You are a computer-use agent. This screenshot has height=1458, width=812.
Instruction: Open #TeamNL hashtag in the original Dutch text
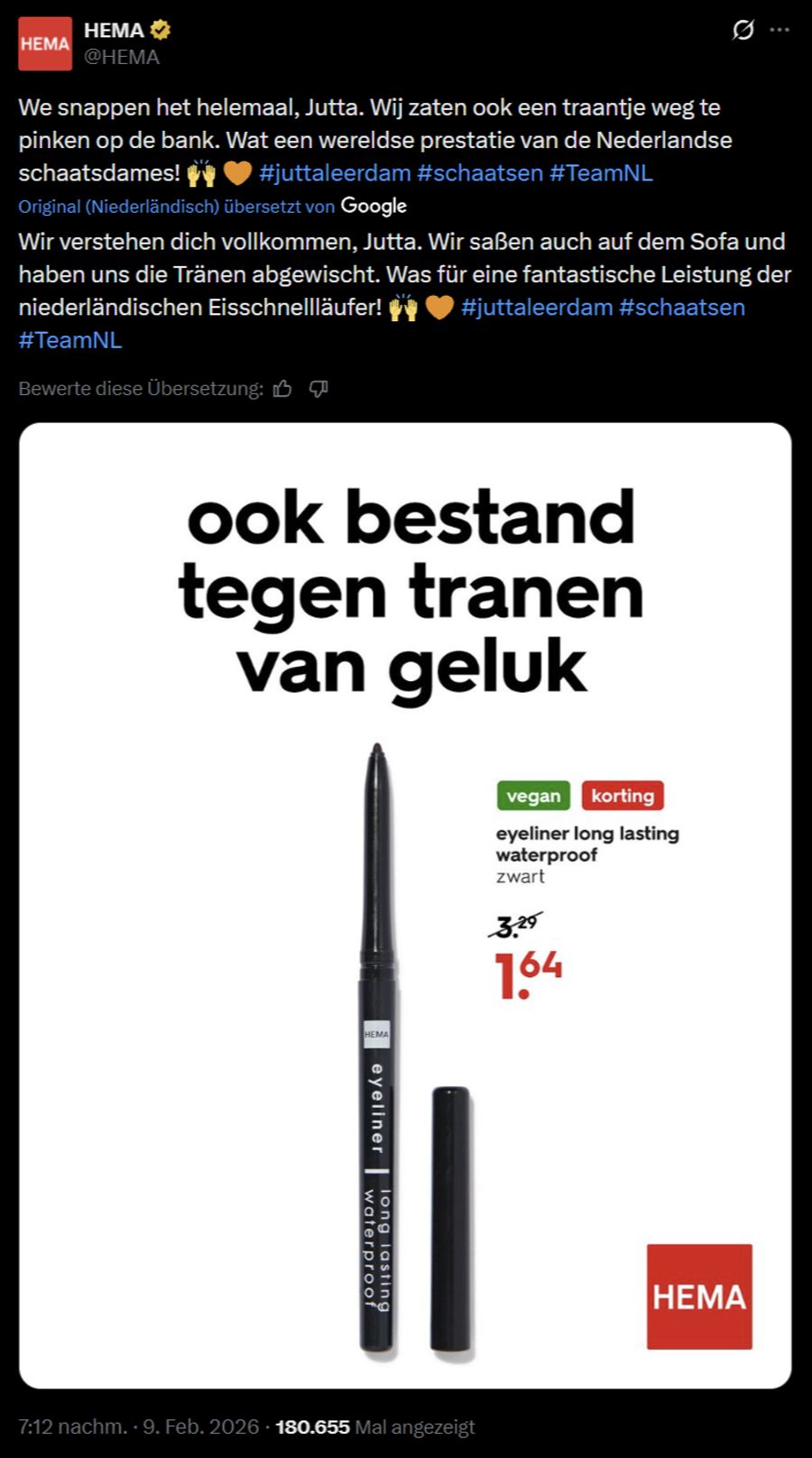(x=601, y=173)
